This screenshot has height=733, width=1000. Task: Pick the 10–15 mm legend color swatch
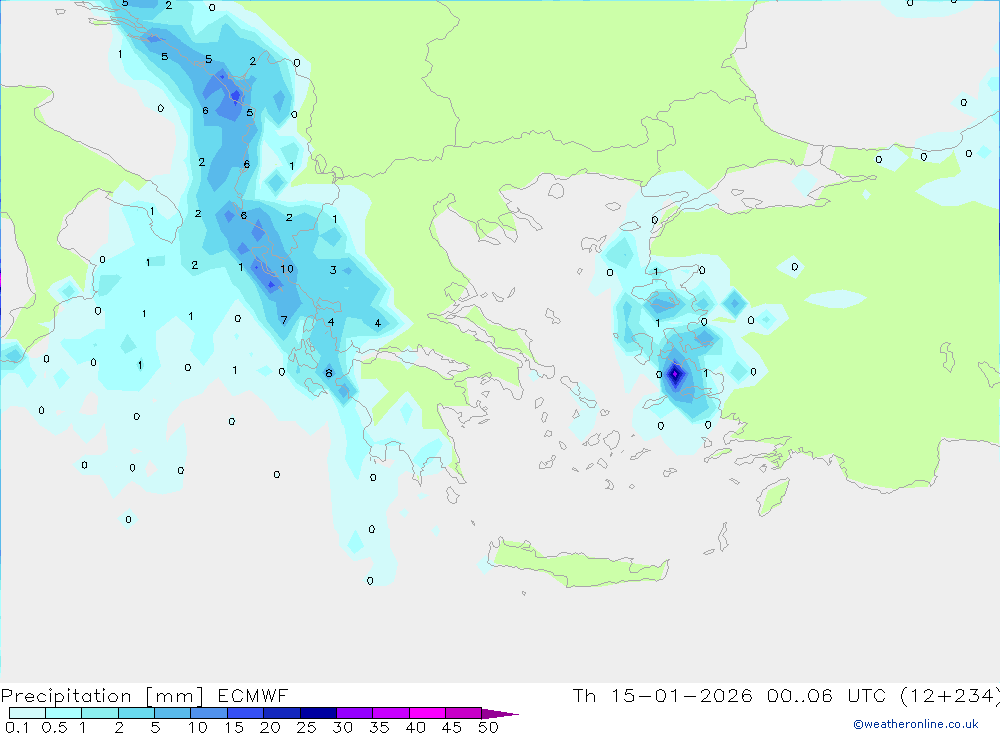(209, 713)
